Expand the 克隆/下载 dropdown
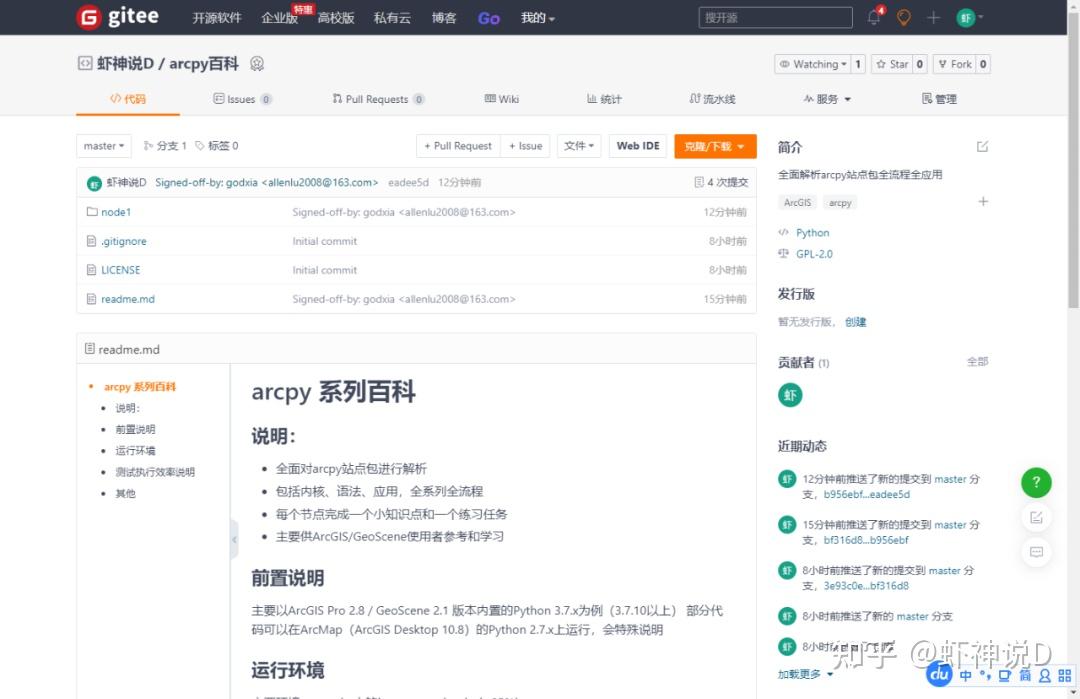Screen dimensions: 1080x699 coord(714,145)
